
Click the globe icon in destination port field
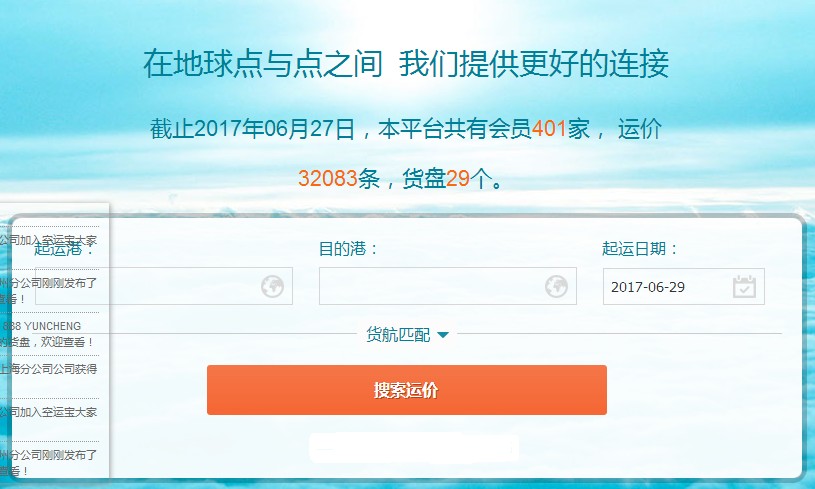[x=556, y=286]
